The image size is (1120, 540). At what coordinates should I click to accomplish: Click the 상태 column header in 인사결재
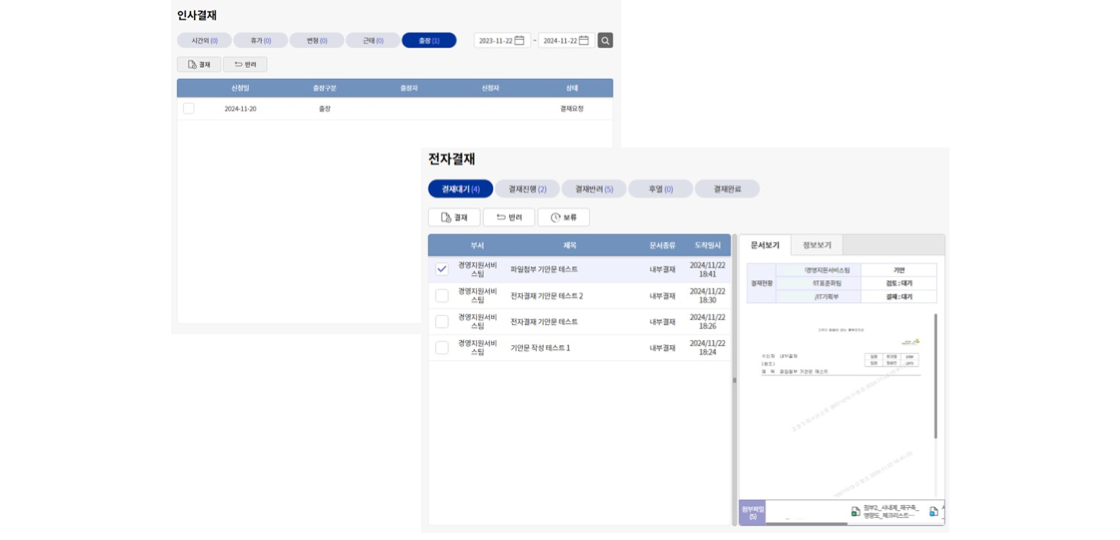572,88
